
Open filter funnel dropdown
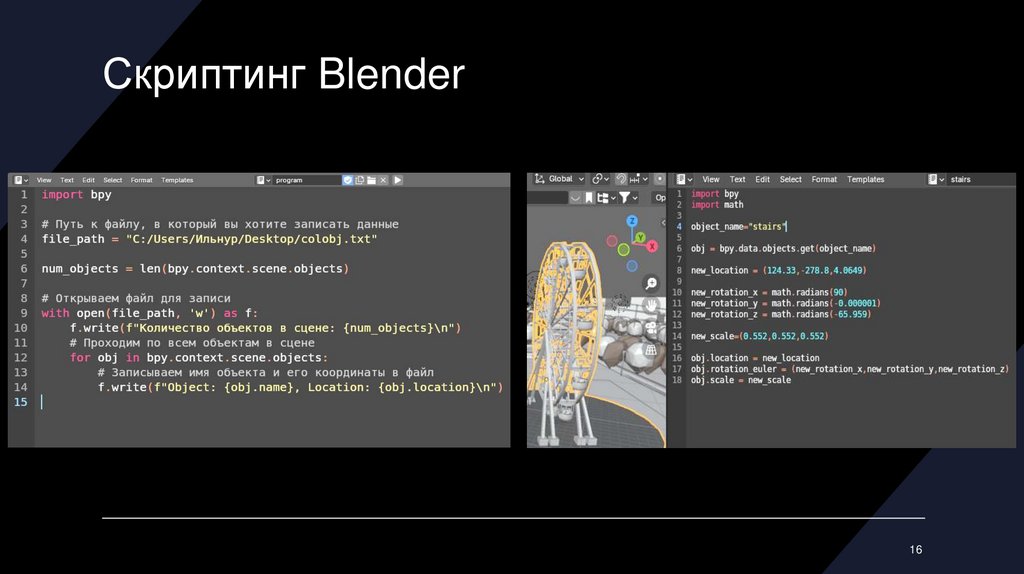(628, 197)
